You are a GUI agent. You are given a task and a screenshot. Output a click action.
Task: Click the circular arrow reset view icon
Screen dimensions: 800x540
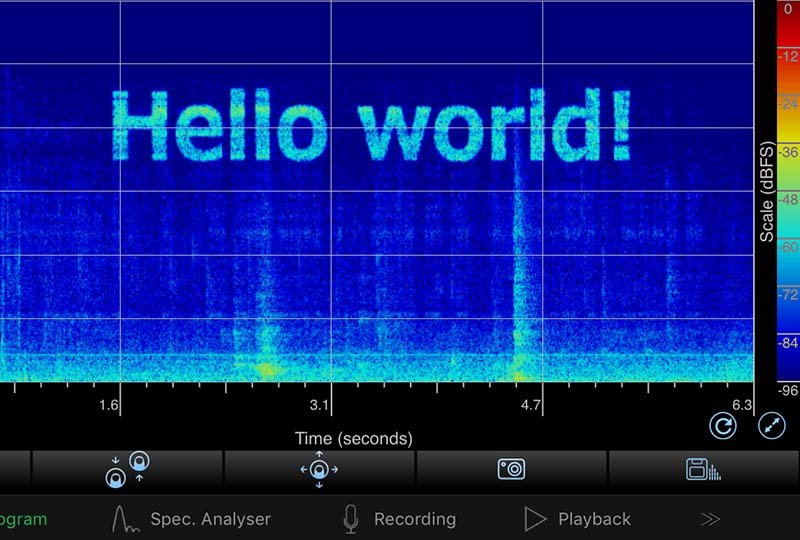pyautogui.click(x=723, y=427)
